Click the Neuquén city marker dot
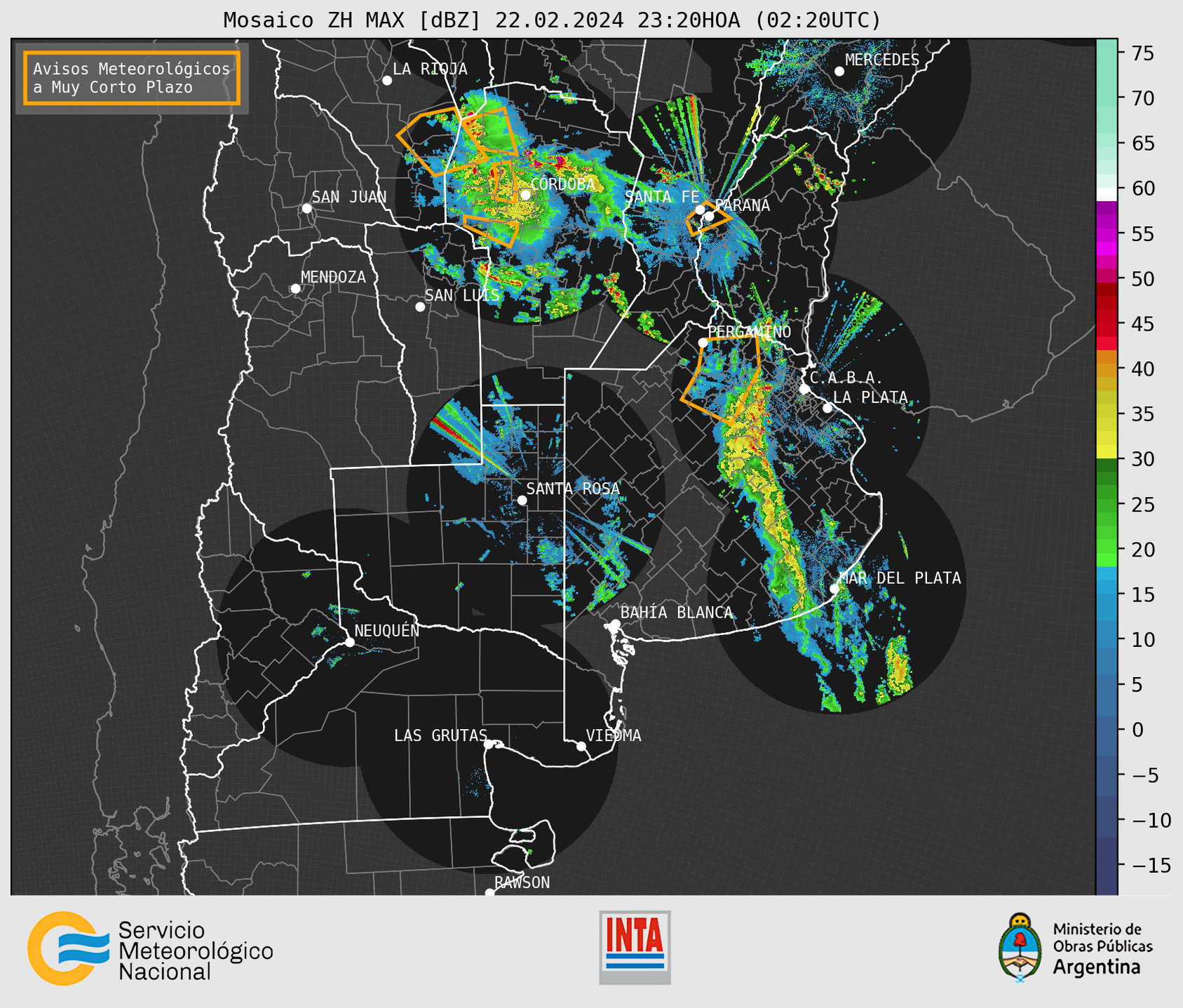The height and width of the screenshot is (1008, 1183). click(x=349, y=642)
